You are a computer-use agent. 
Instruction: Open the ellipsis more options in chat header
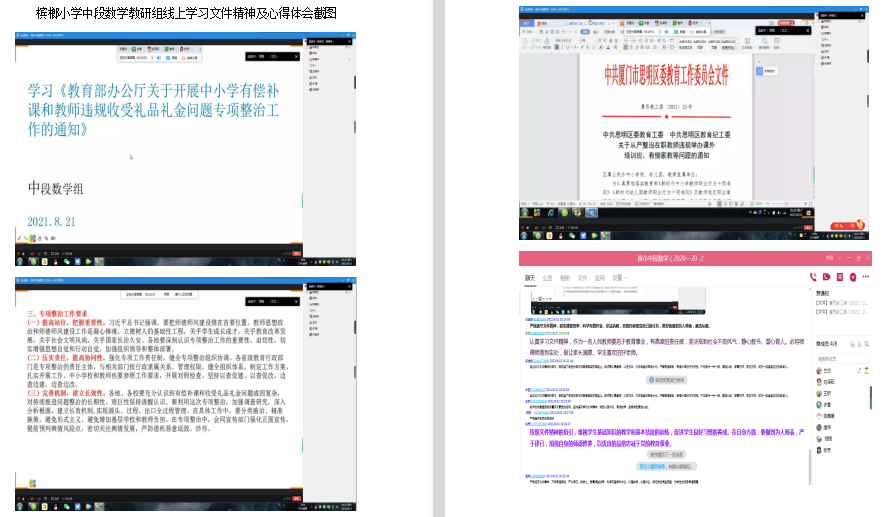pyautogui.click(x=864, y=277)
